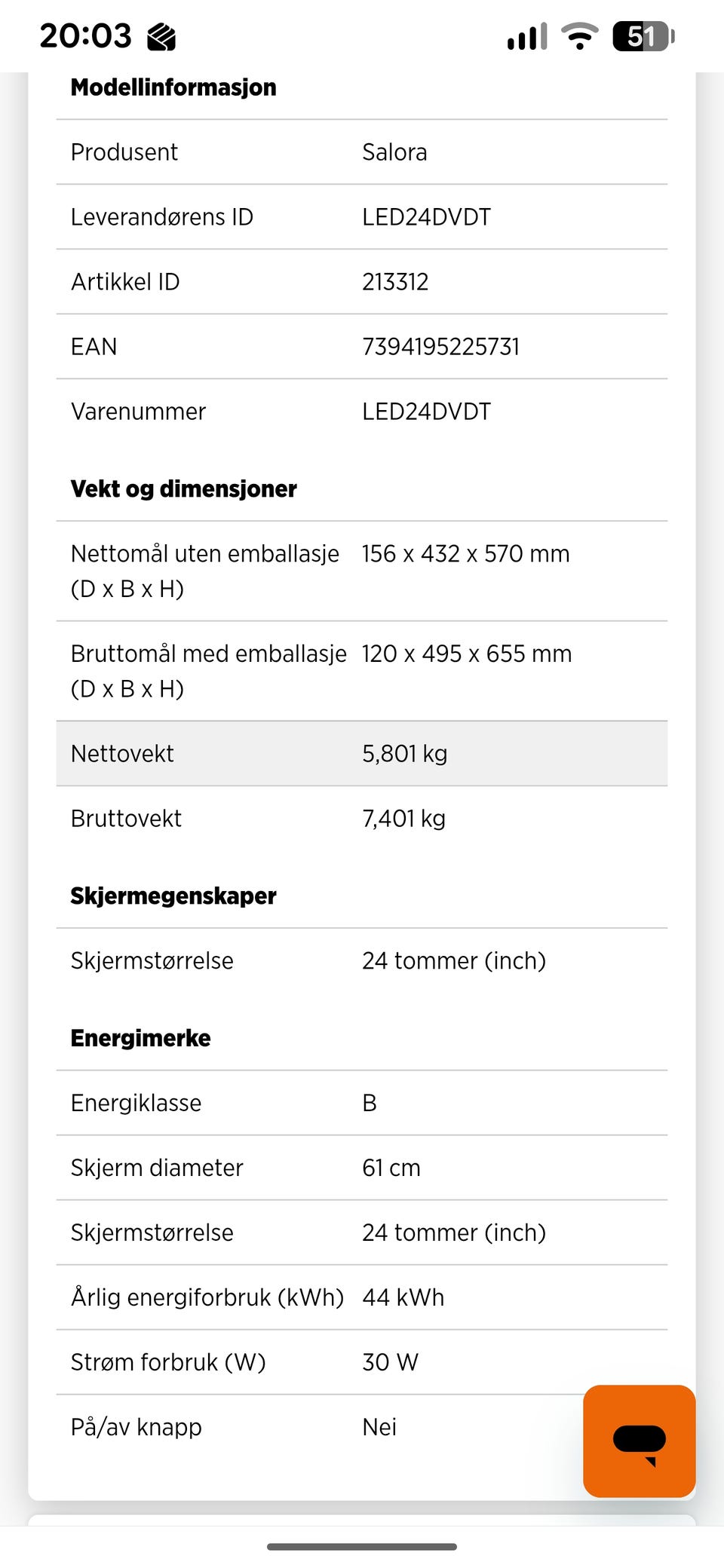Tap the cellular signal bars icon

coord(527,36)
